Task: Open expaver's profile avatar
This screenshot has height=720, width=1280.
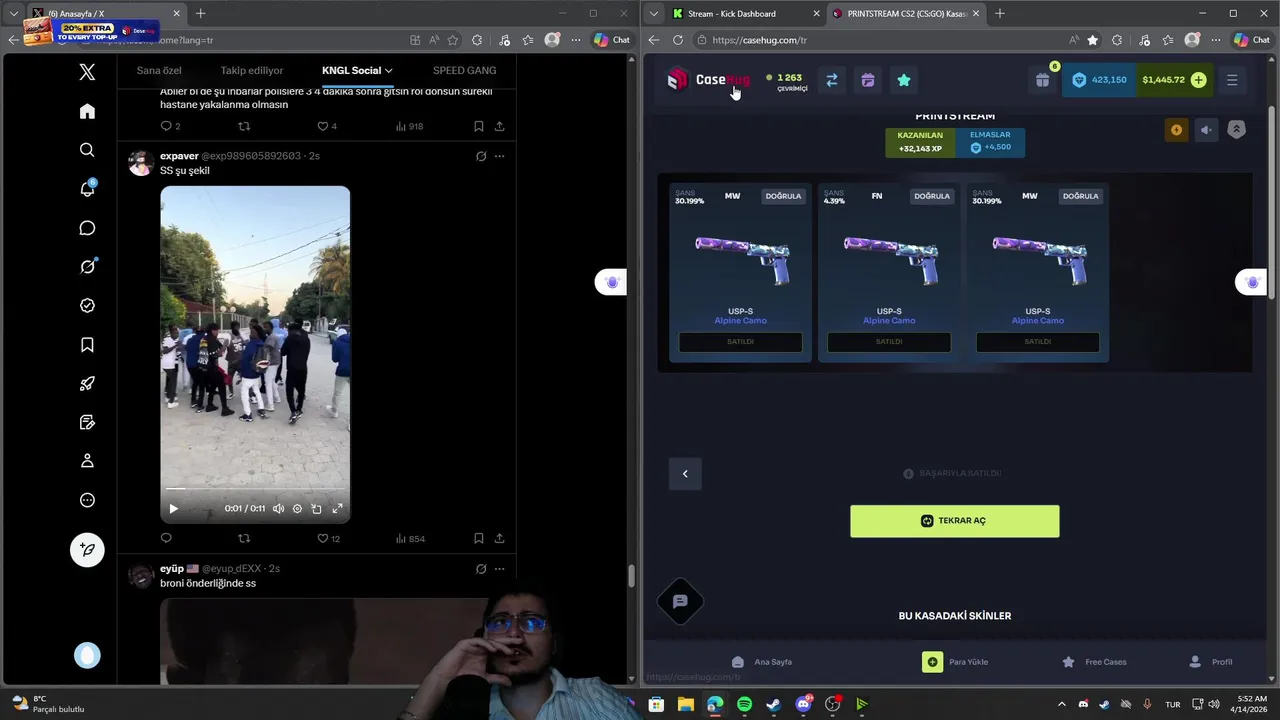Action: [x=141, y=163]
